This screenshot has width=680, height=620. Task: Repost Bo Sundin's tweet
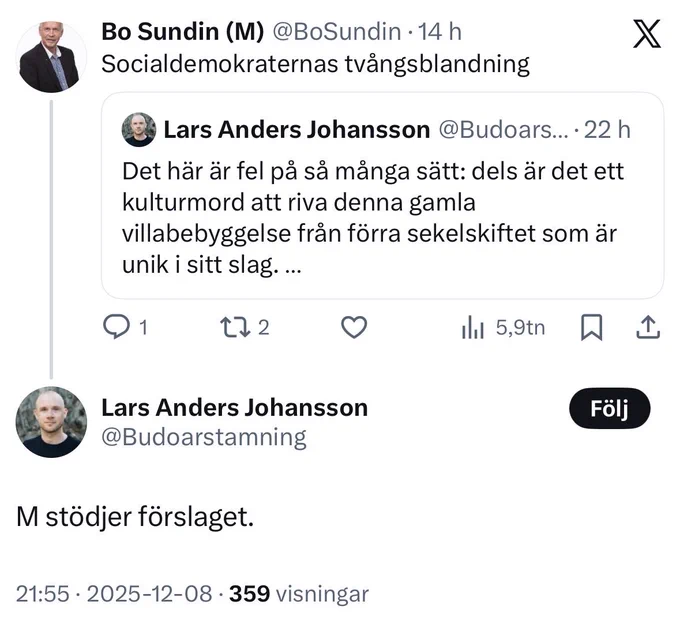pyautogui.click(x=235, y=327)
